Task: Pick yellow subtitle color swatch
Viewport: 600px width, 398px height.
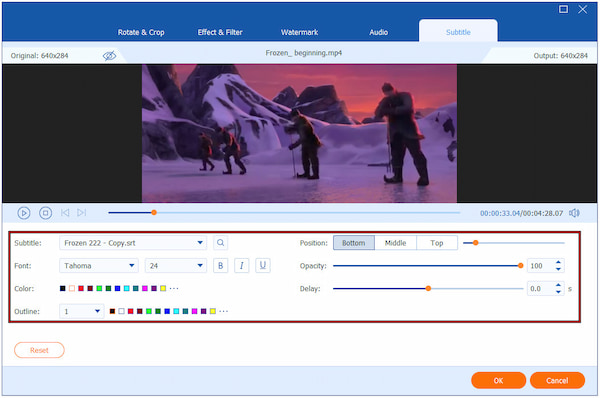Action: click(163, 289)
